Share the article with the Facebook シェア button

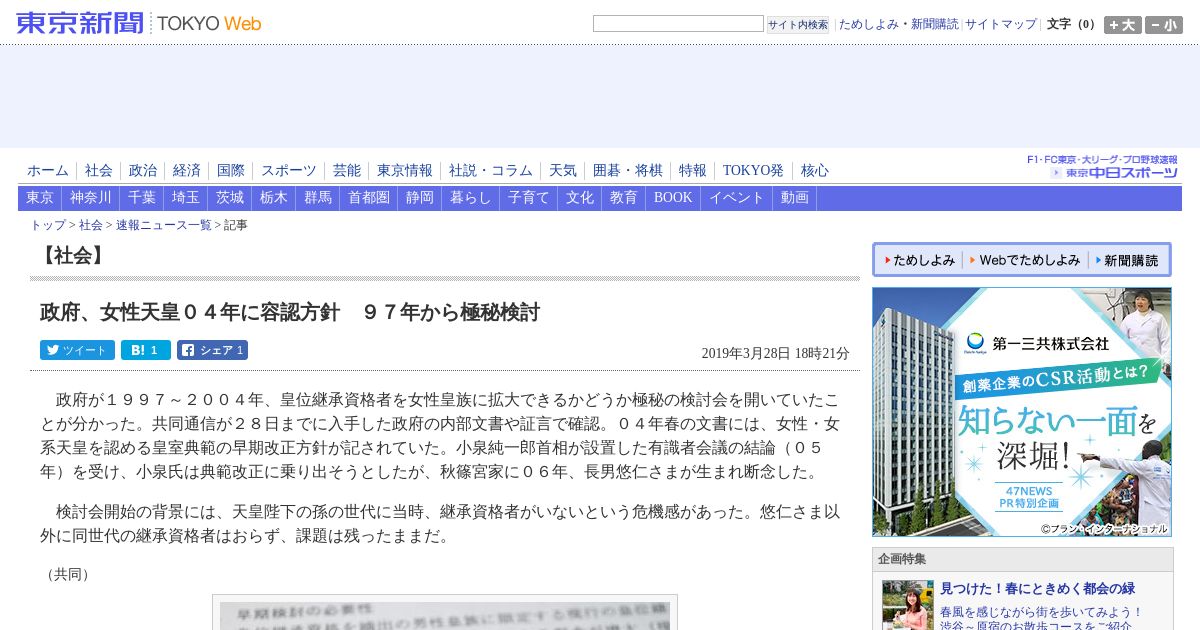[x=212, y=350]
